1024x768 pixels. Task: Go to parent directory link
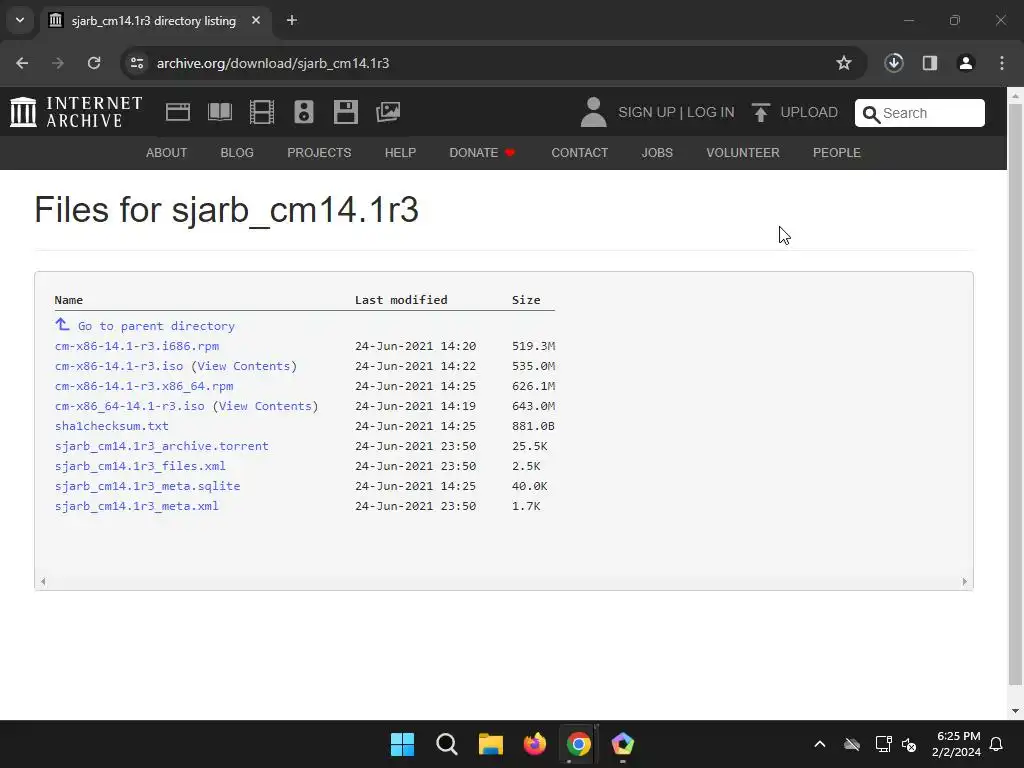click(x=156, y=326)
